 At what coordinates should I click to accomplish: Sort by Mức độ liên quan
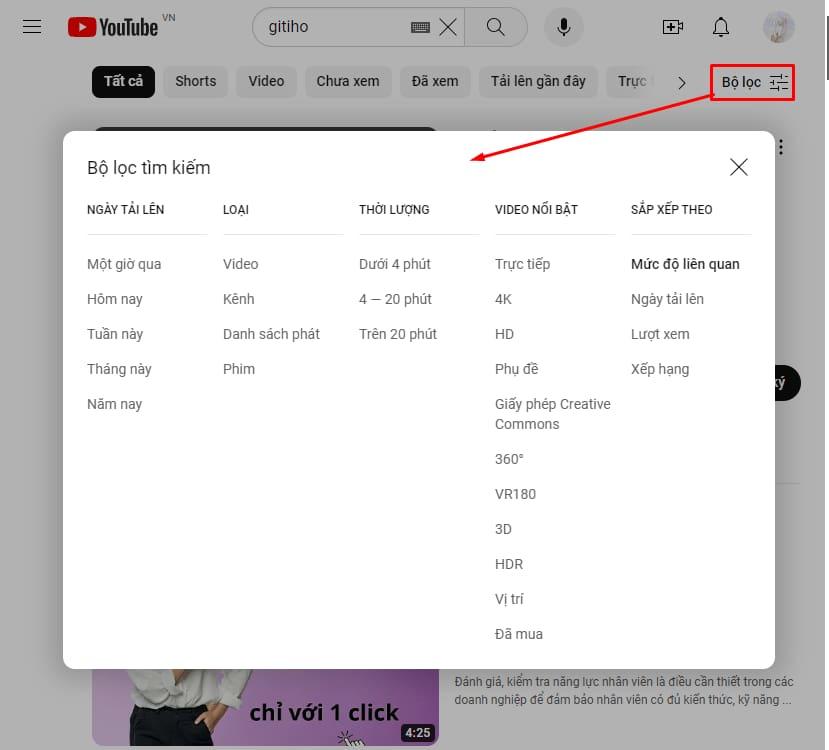685,264
